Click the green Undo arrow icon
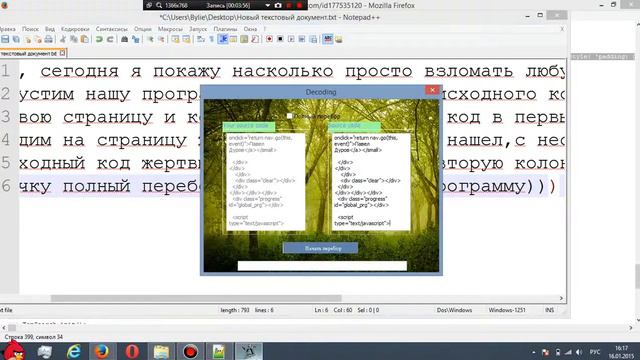Viewport: 640px width, 360px height. (x=99, y=39)
